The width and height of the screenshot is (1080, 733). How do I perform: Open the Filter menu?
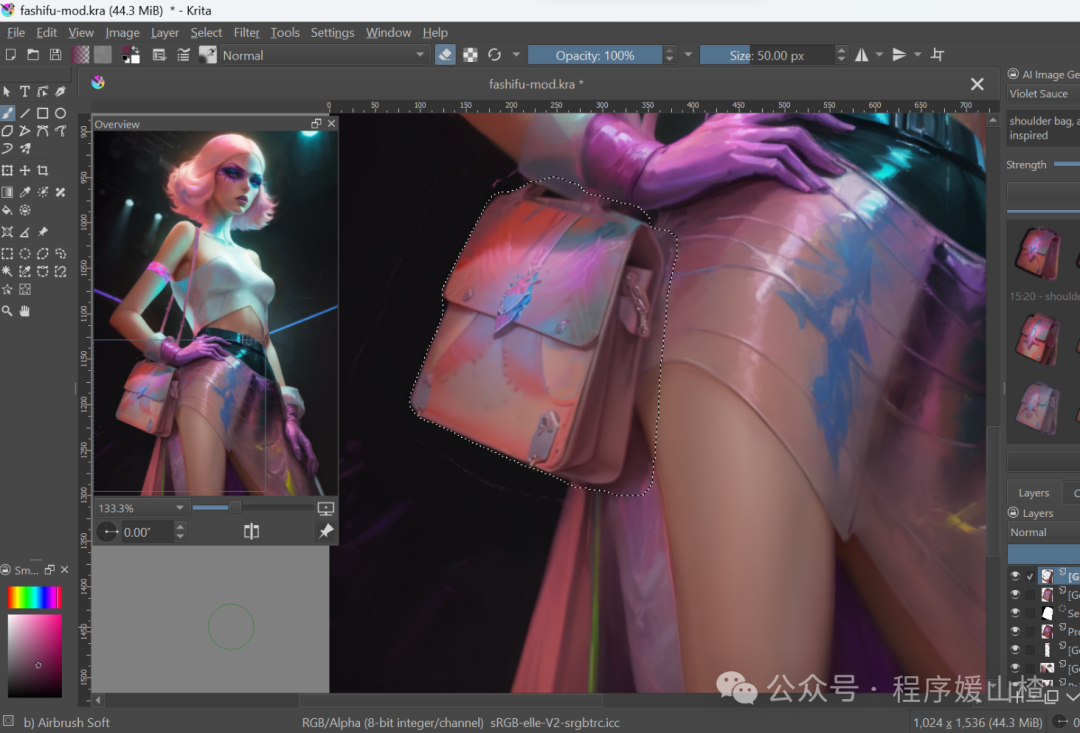[246, 32]
